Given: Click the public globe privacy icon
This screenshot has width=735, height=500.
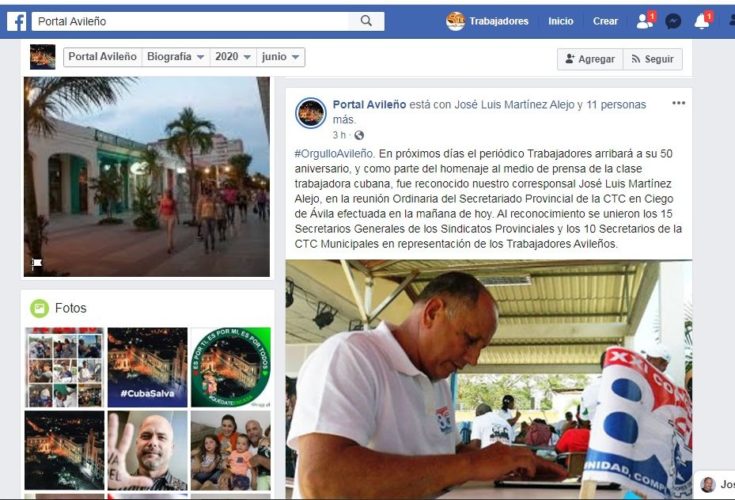Looking at the screenshot, I should 359,135.
